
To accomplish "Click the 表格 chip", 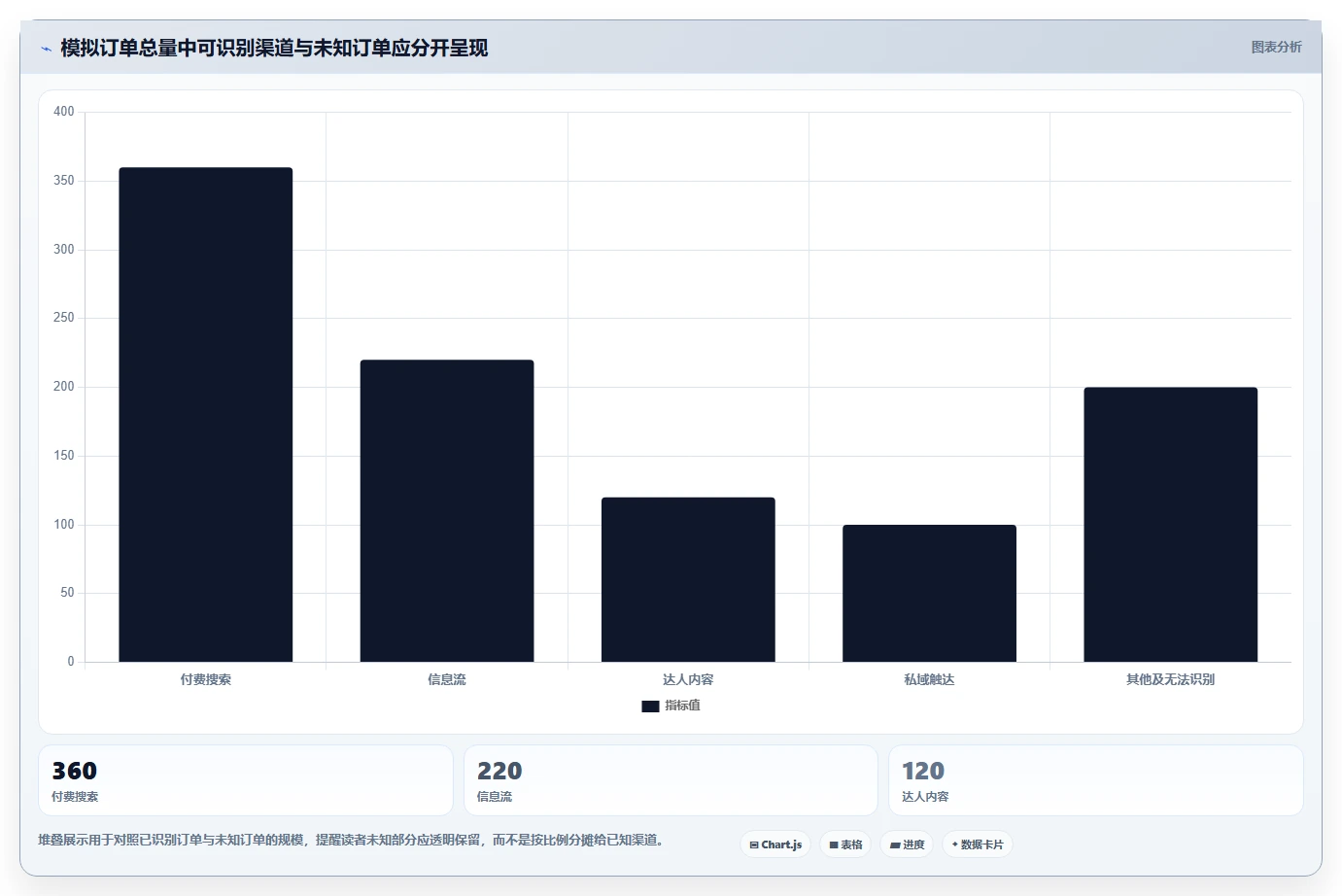I will (845, 844).
